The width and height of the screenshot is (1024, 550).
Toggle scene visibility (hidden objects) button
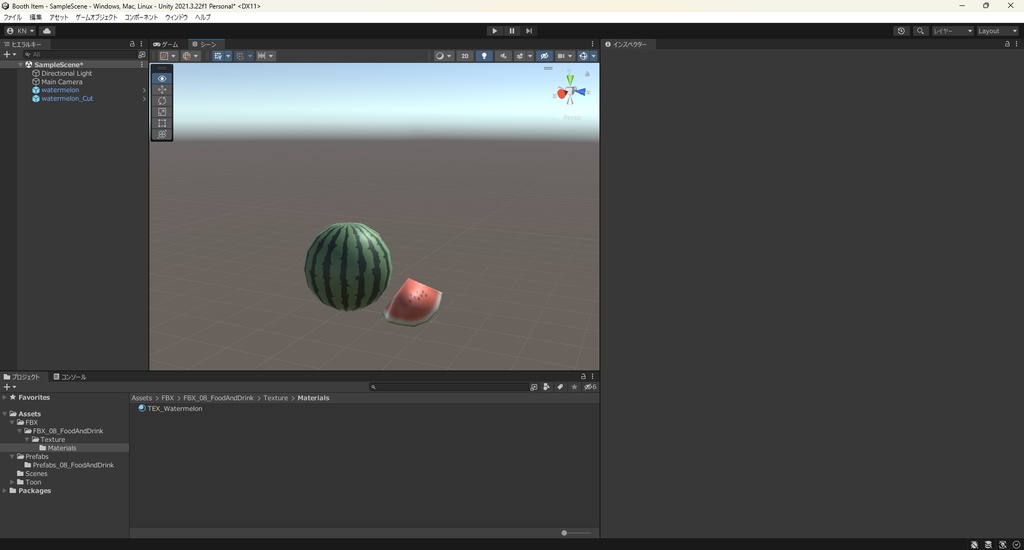[x=544, y=56]
